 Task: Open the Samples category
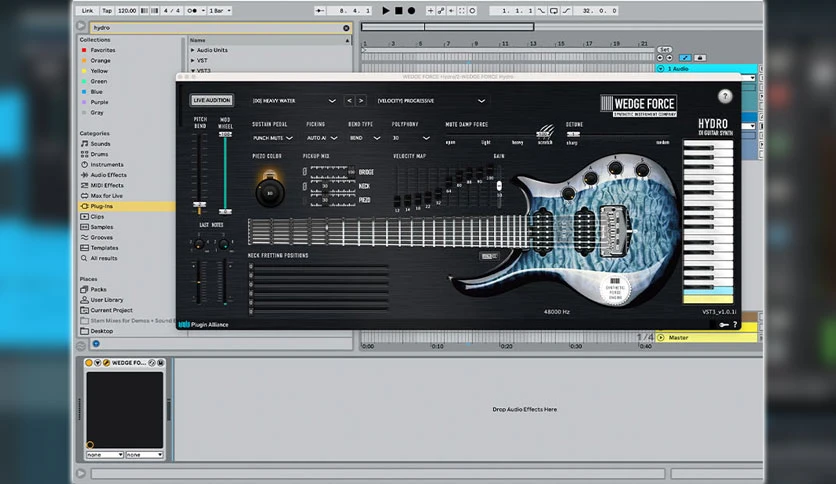tap(101, 227)
